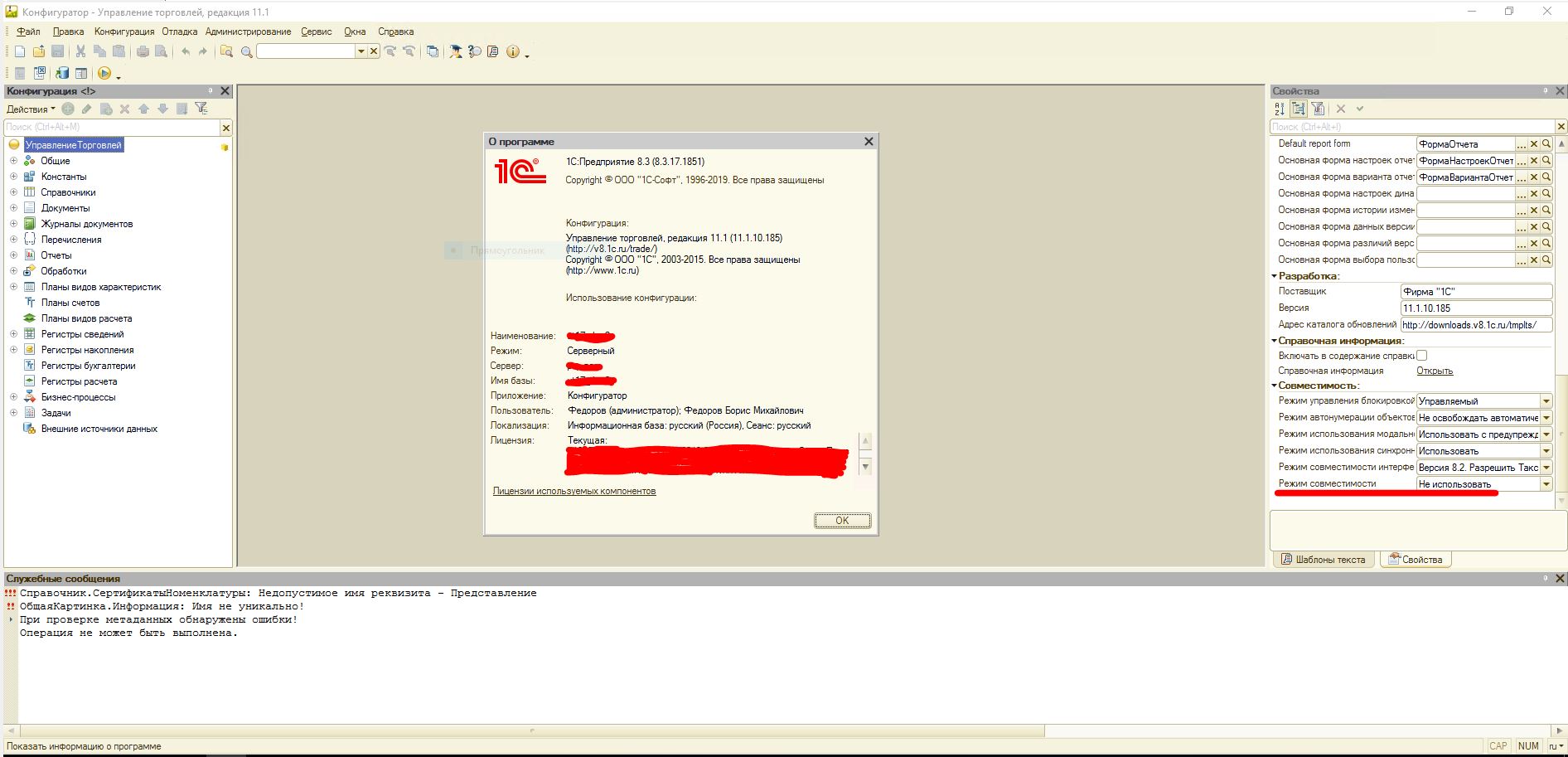
Task: Expand the Документы tree node
Action: tap(13, 208)
